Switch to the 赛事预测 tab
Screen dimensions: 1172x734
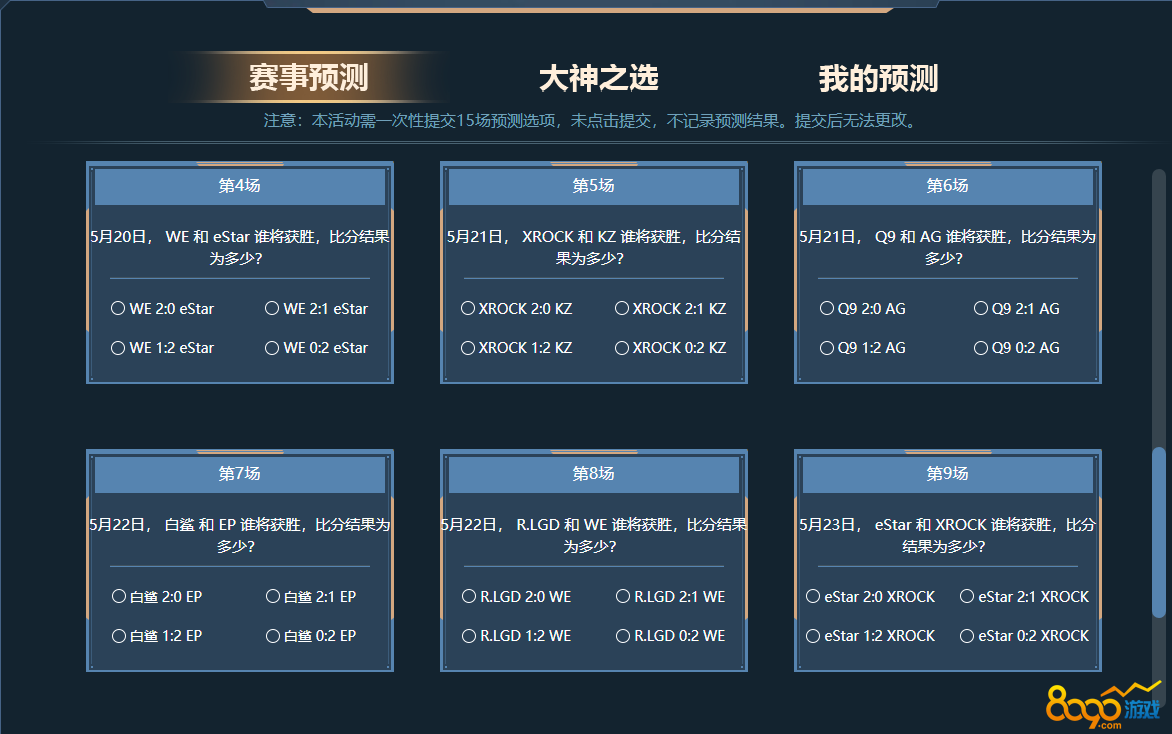[308, 78]
